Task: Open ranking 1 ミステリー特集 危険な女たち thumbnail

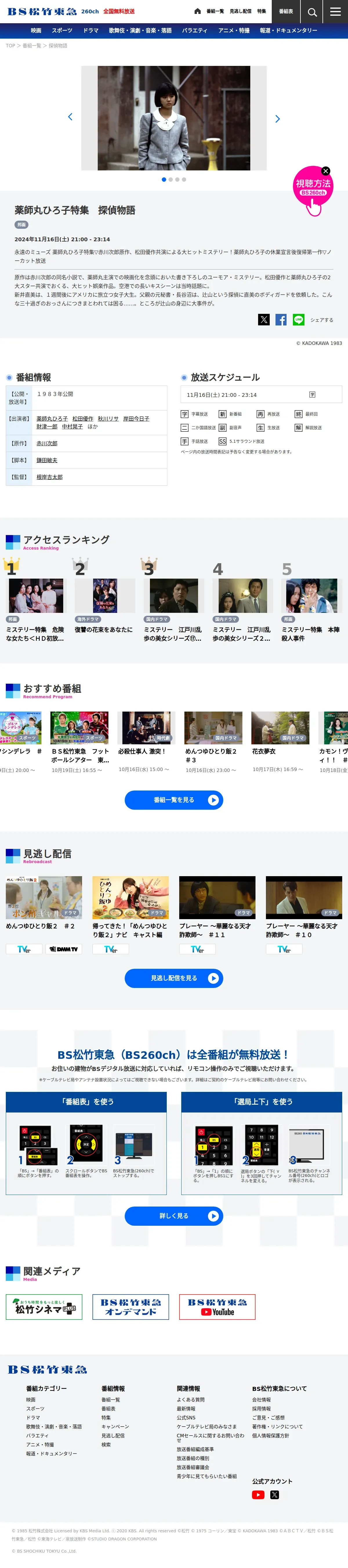Action: pyautogui.click(x=36, y=596)
